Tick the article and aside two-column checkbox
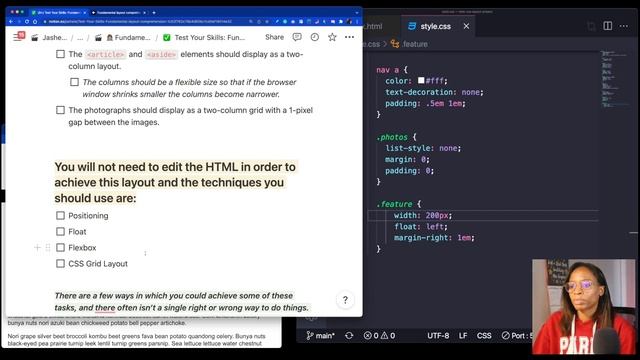This screenshot has height=360, width=640. pos(60,54)
